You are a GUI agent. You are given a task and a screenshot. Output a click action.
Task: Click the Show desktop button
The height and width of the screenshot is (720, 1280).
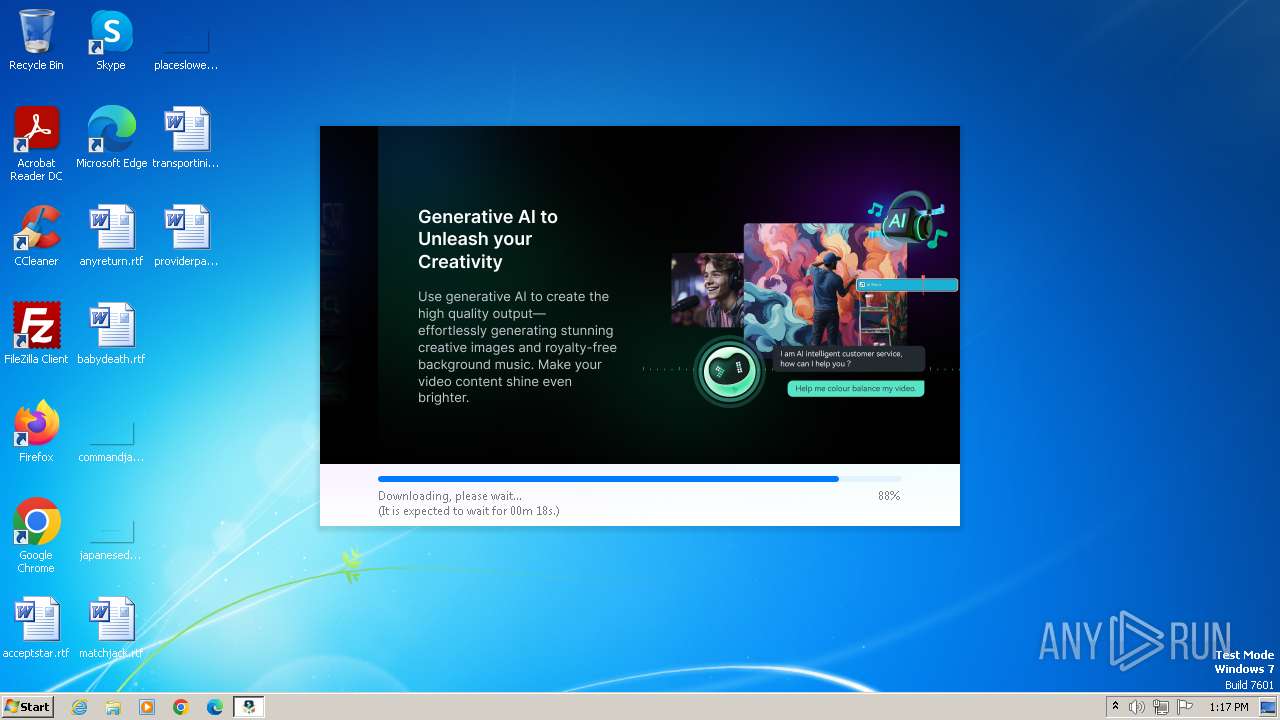[1270, 707]
